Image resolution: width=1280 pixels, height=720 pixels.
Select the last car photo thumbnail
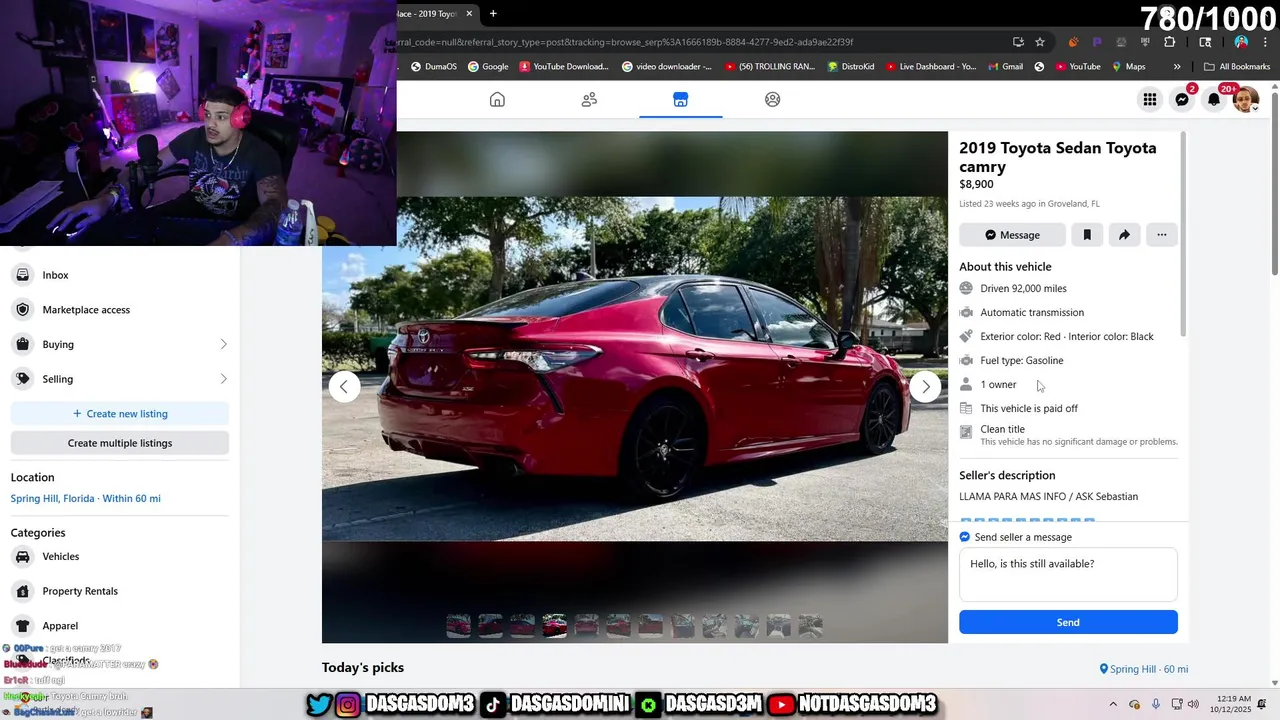coord(810,626)
